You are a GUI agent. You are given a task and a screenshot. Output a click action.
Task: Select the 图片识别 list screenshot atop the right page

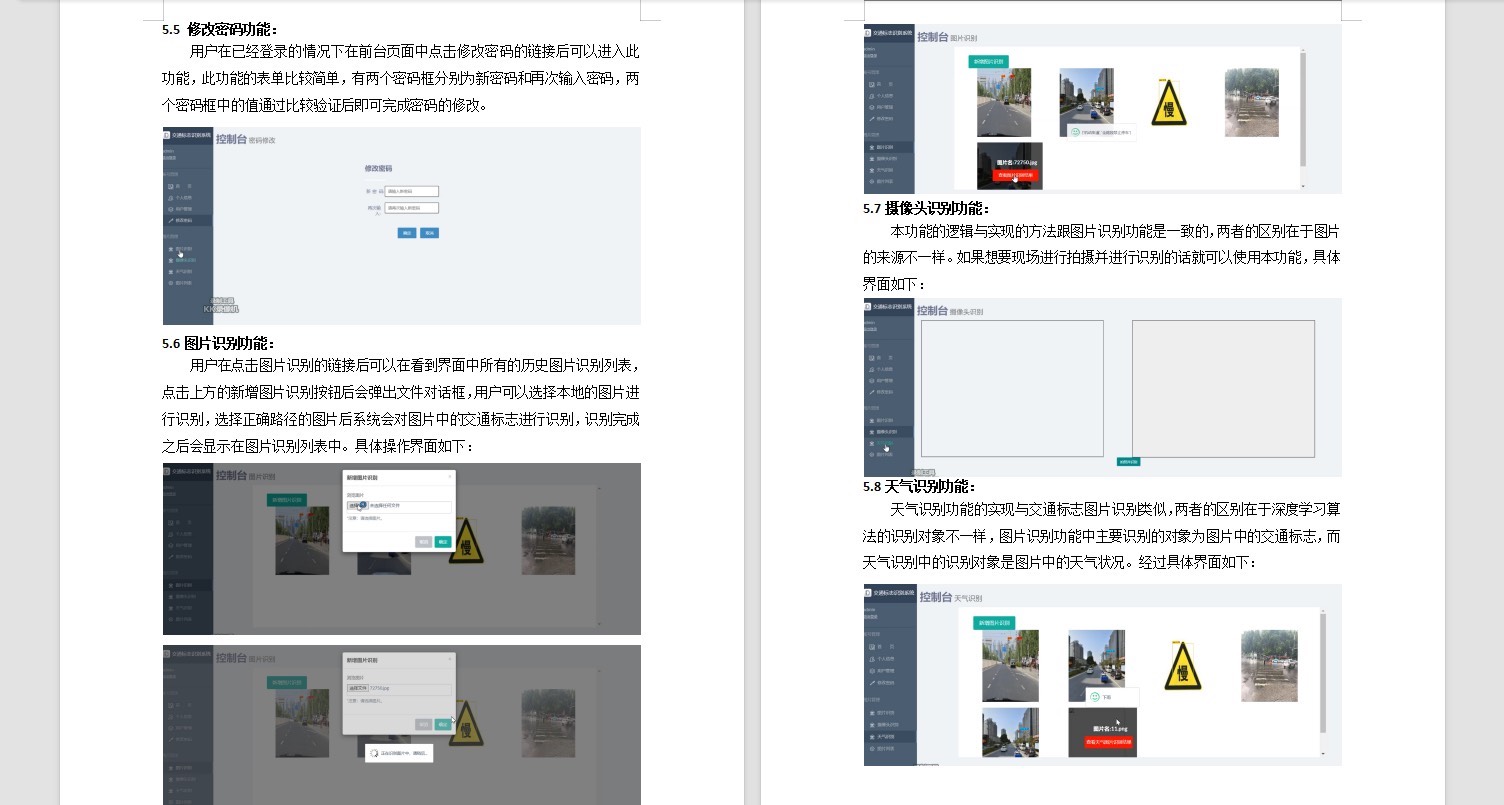(1103, 108)
